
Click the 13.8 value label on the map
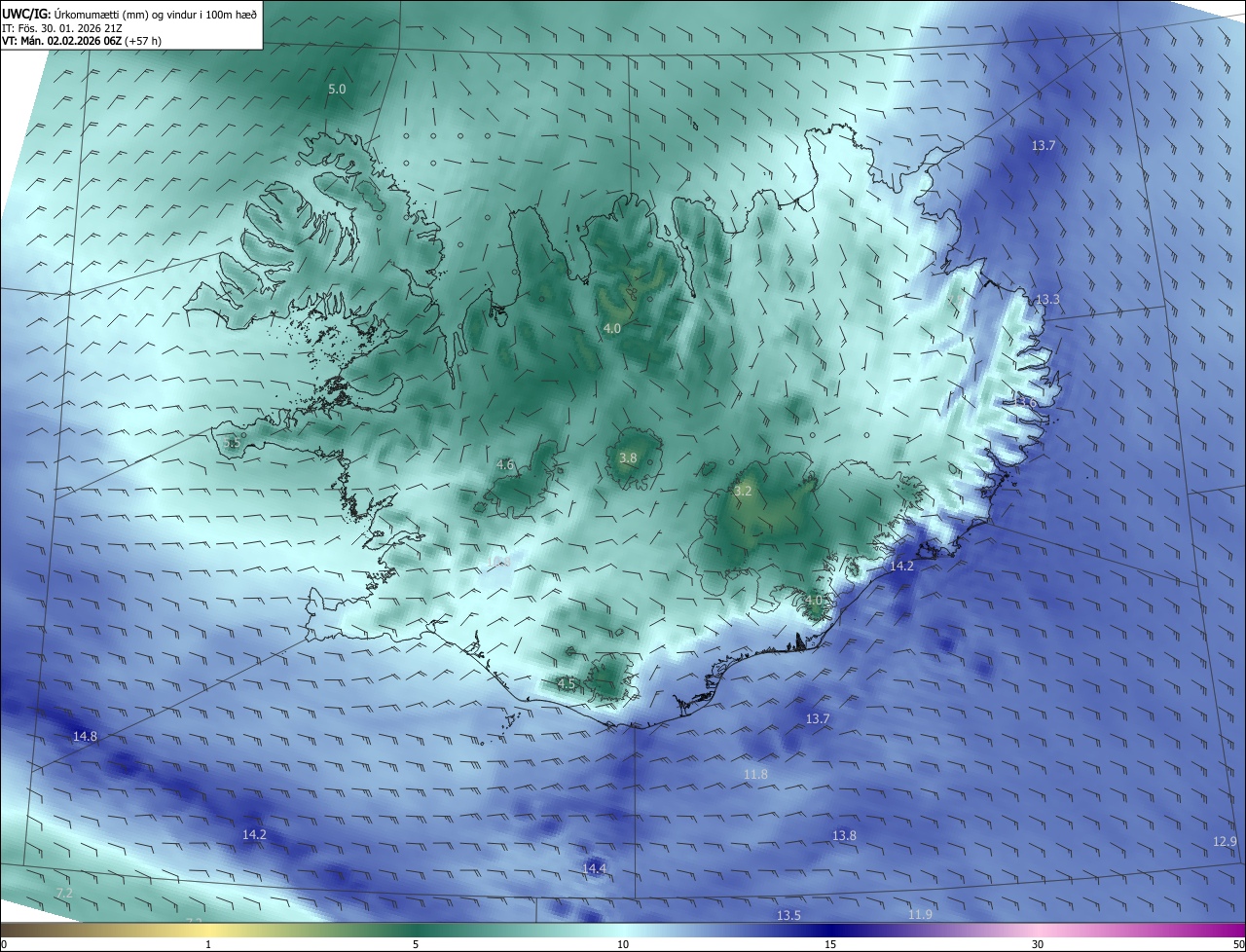[x=844, y=835]
